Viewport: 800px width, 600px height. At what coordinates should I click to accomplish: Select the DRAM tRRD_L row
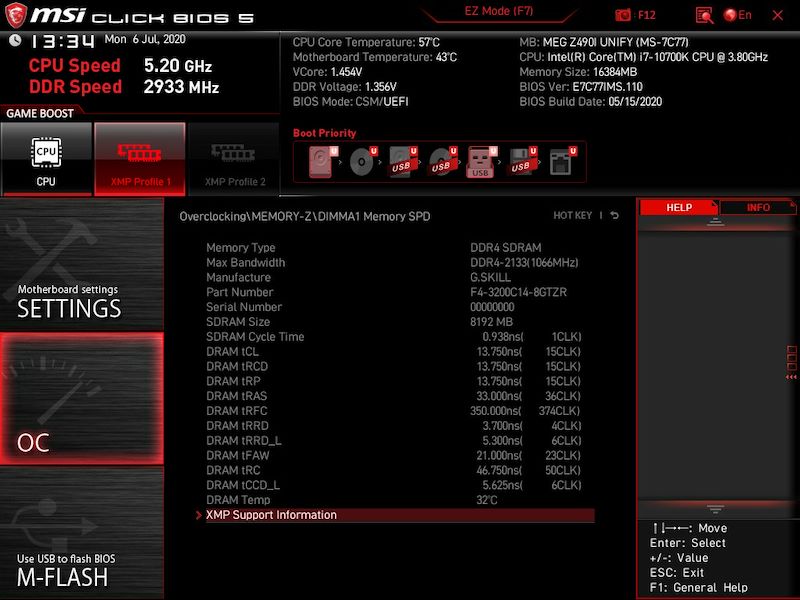(x=400, y=440)
